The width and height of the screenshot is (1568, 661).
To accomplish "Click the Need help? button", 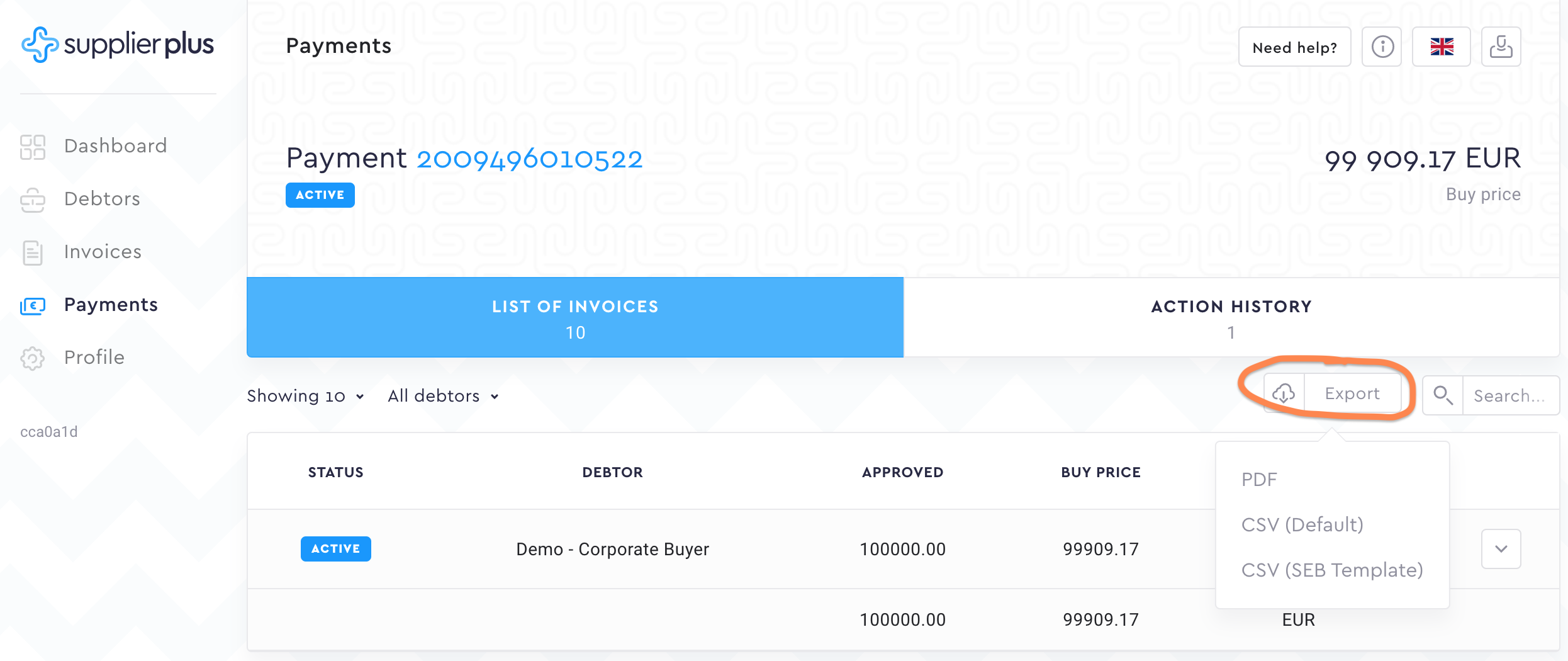I will click(x=1294, y=47).
